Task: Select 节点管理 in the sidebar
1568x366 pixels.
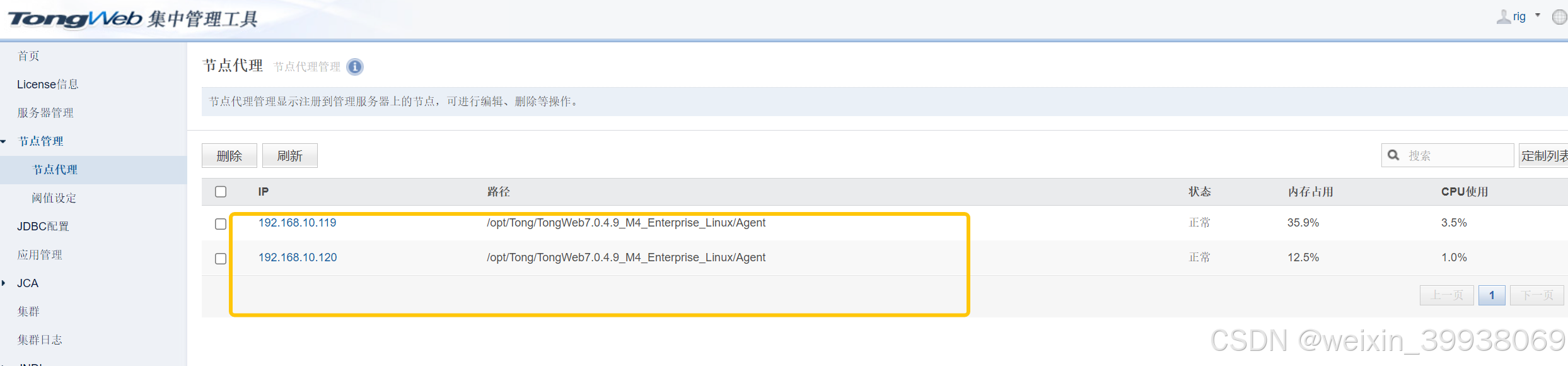Action: pyautogui.click(x=41, y=141)
